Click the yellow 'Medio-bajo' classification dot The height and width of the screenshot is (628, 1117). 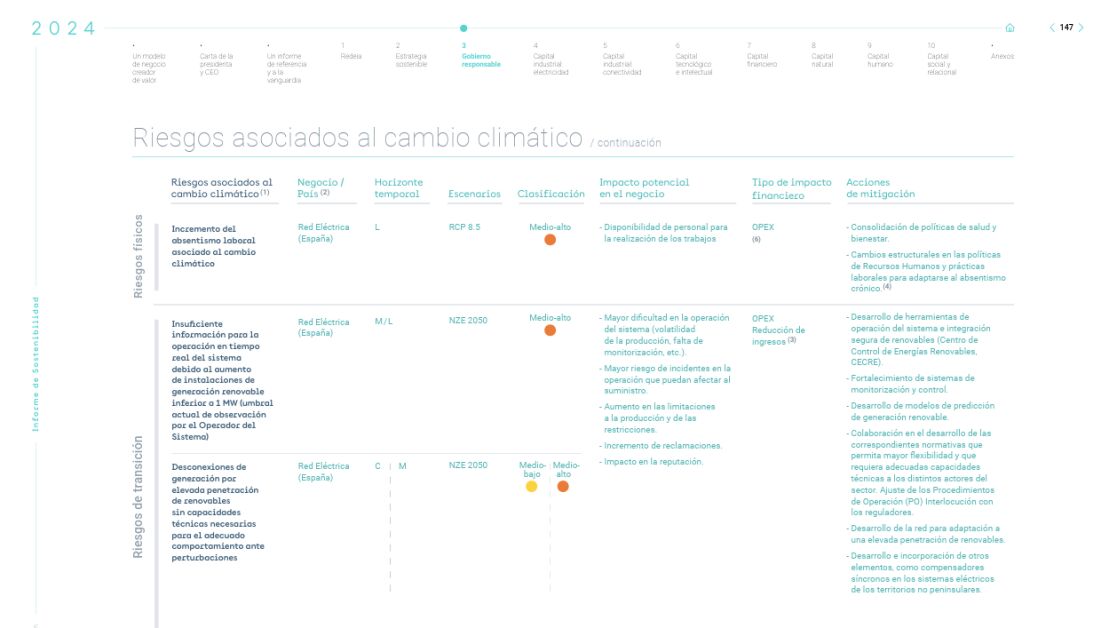pyautogui.click(x=532, y=486)
